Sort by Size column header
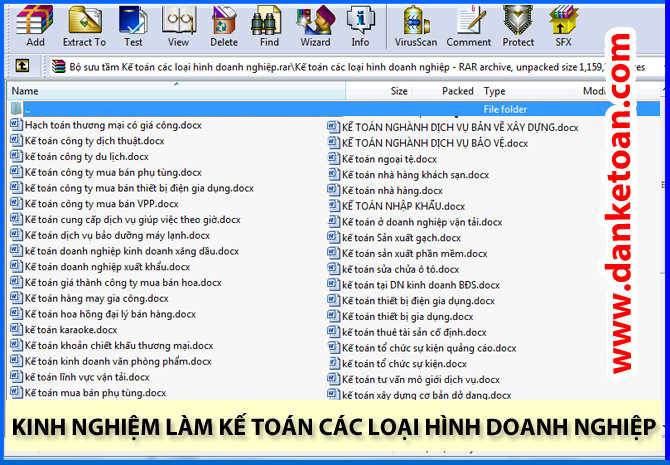The width and height of the screenshot is (670, 465). click(399, 91)
